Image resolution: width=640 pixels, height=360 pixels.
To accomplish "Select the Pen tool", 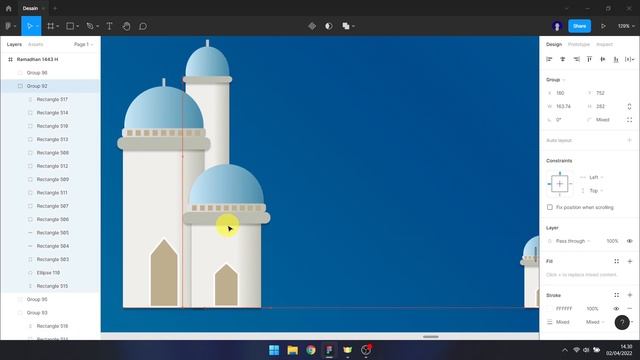I will pyautogui.click(x=90, y=26).
